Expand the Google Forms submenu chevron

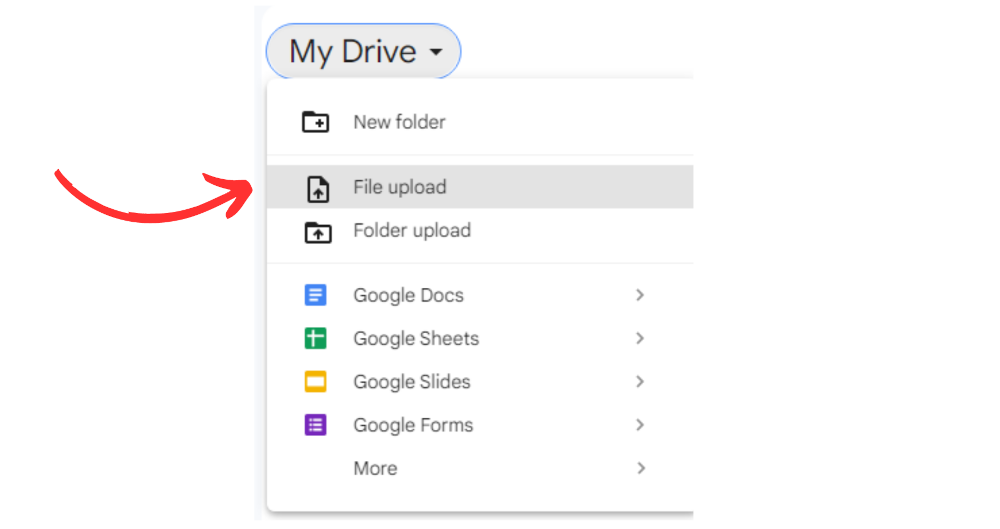(640, 425)
